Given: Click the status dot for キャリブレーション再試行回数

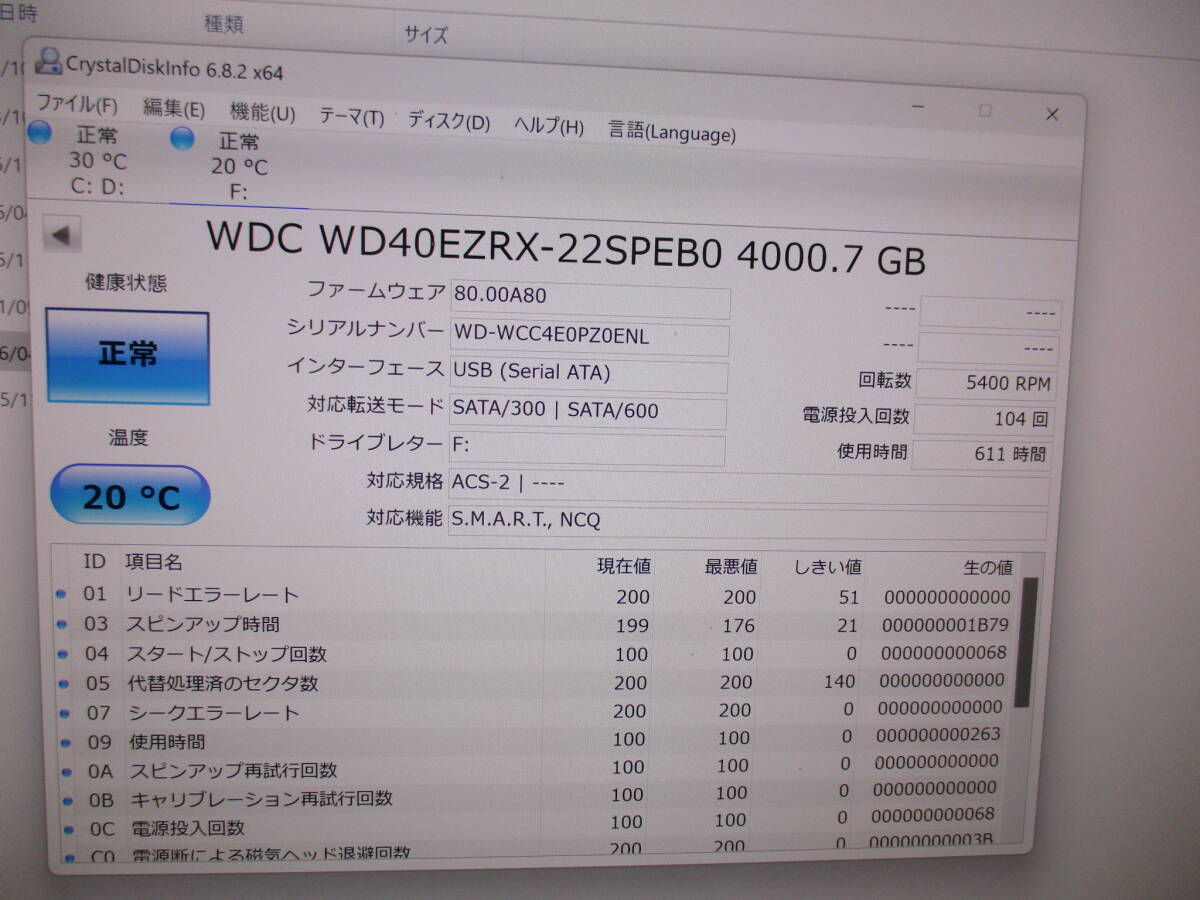Looking at the screenshot, I should [68, 800].
